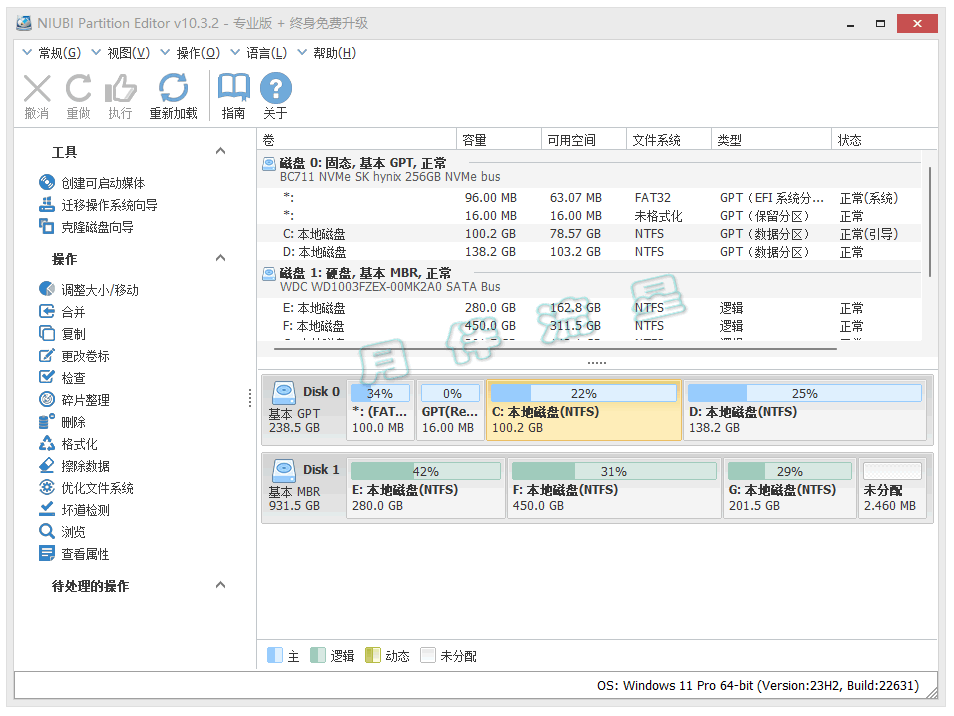Viewport: 954px width, 716px height.
Task: Click the Apply (执行) thumbs-up icon
Action: click(x=120, y=89)
